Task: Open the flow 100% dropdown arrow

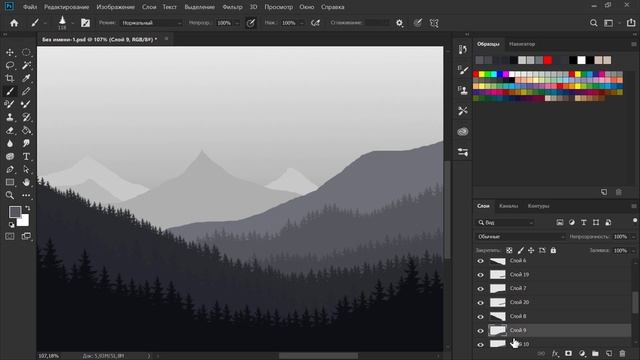Action: tap(302, 23)
